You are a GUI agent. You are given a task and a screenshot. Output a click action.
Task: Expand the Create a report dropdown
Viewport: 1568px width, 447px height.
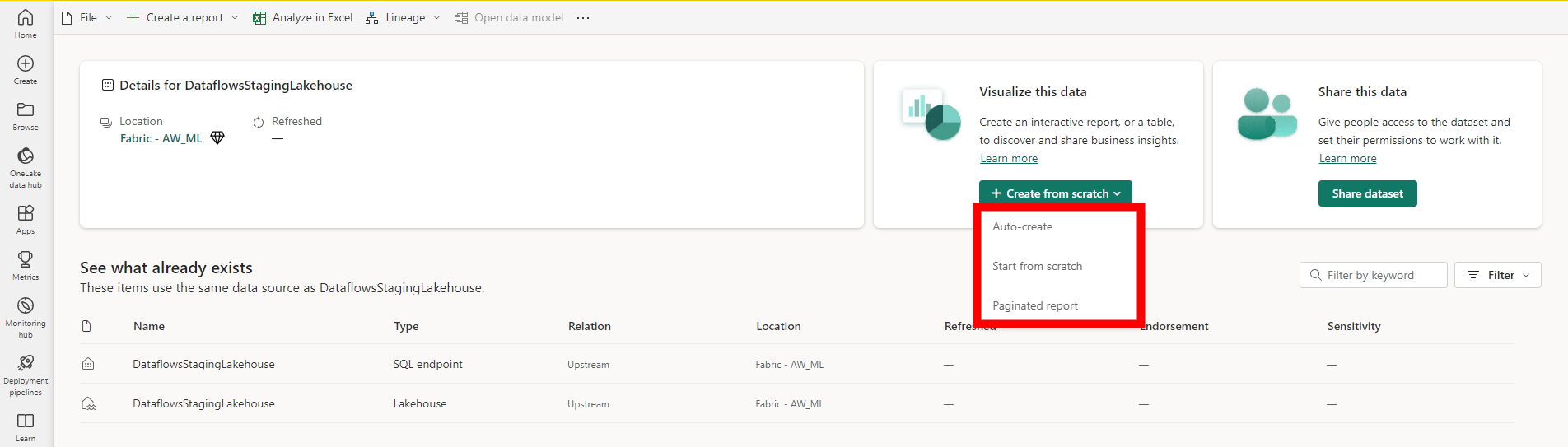click(x=183, y=17)
